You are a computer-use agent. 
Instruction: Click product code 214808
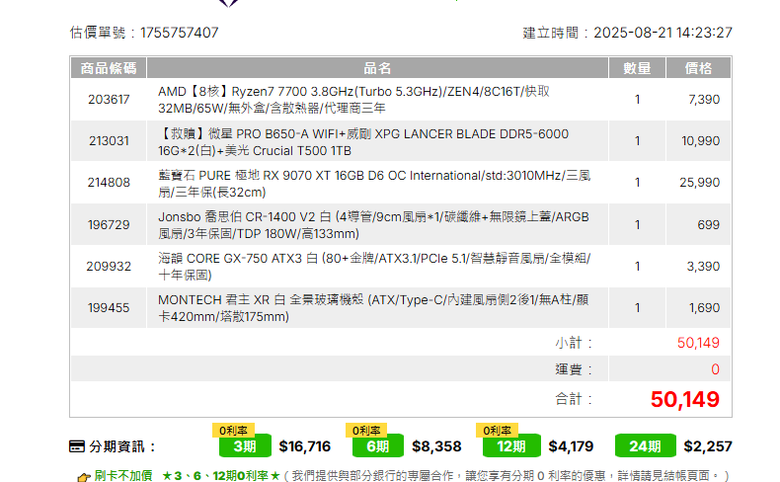(x=108, y=183)
